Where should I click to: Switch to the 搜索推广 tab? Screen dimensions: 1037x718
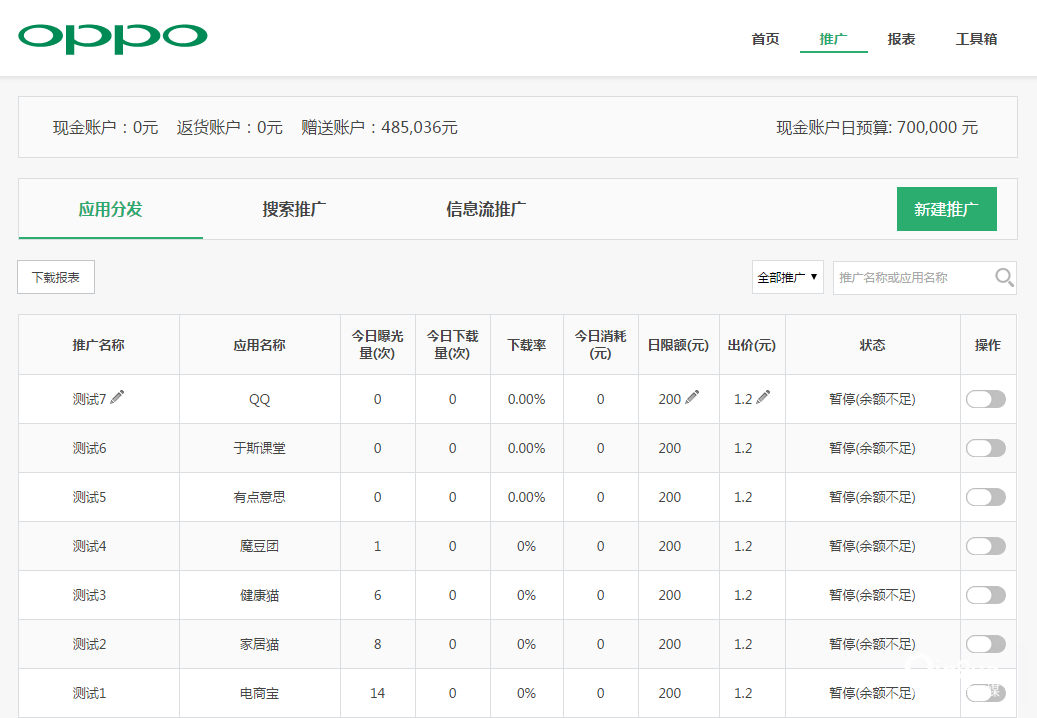292,209
